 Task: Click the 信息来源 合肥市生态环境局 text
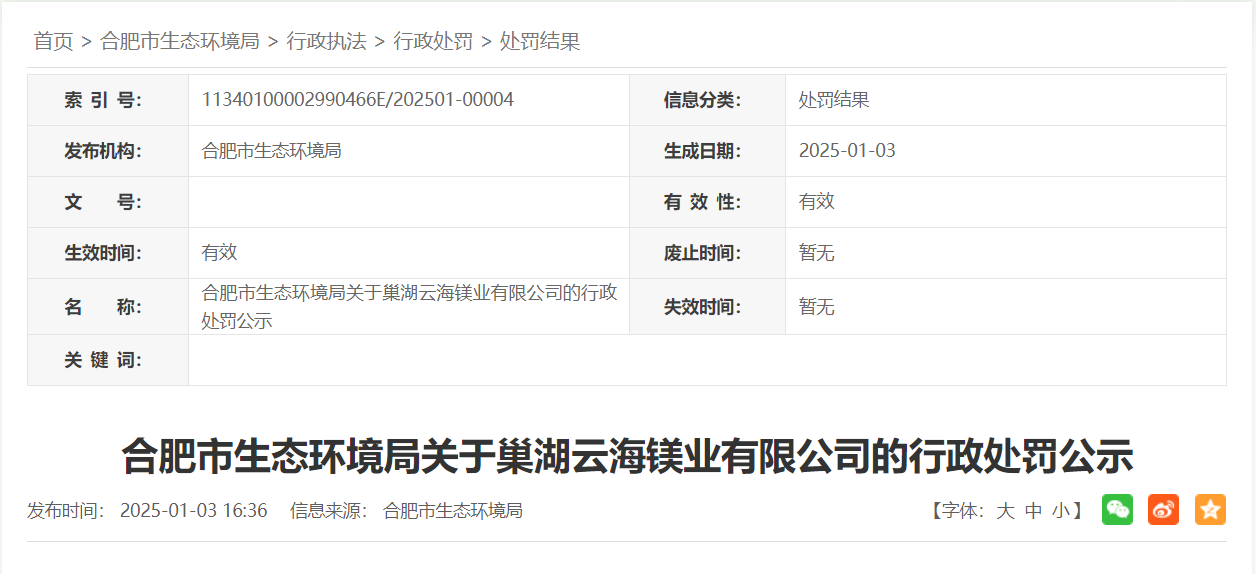(406, 510)
